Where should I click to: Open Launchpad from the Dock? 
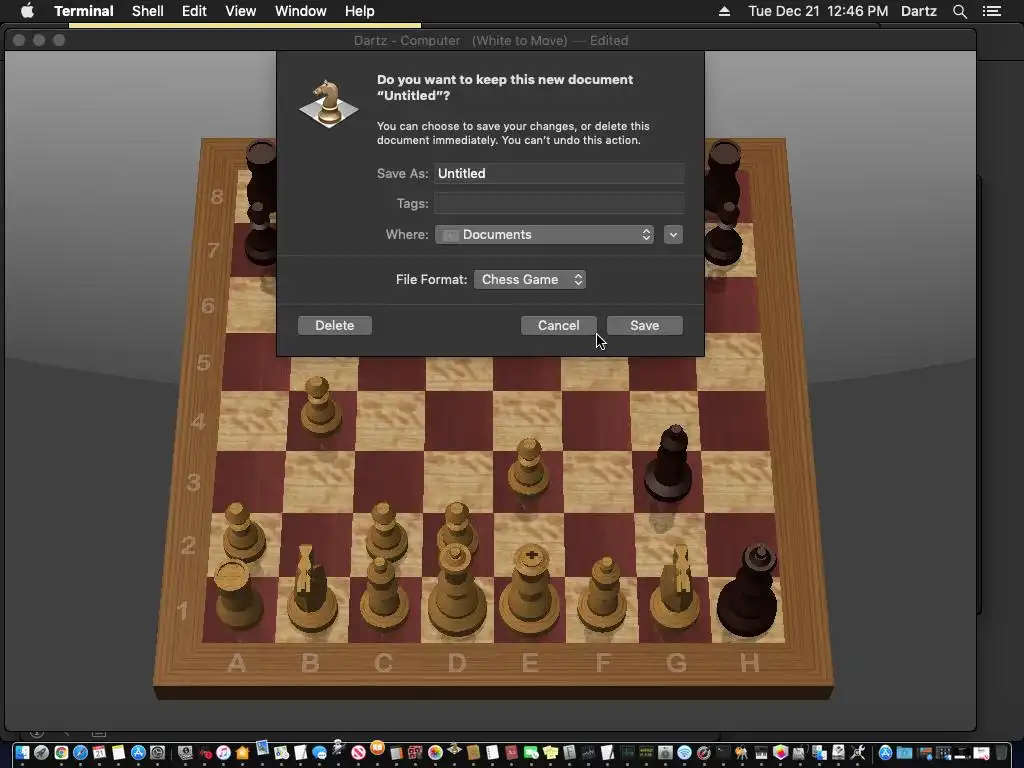tap(41, 752)
